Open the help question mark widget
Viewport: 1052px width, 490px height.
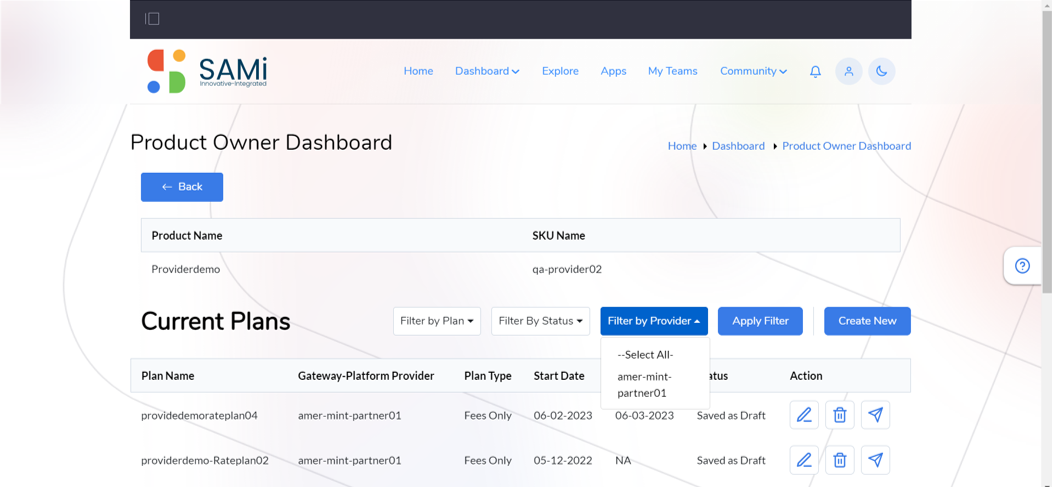click(x=1022, y=266)
